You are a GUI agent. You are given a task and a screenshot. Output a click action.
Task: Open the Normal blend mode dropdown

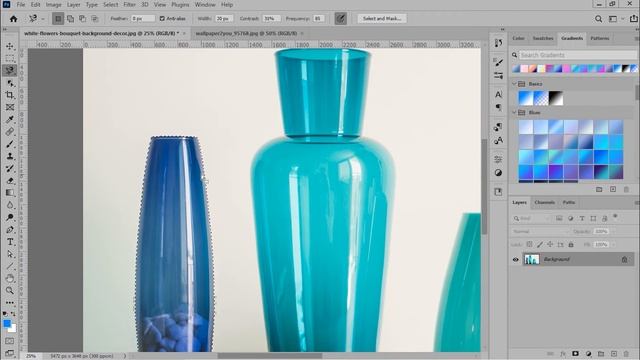click(x=540, y=231)
